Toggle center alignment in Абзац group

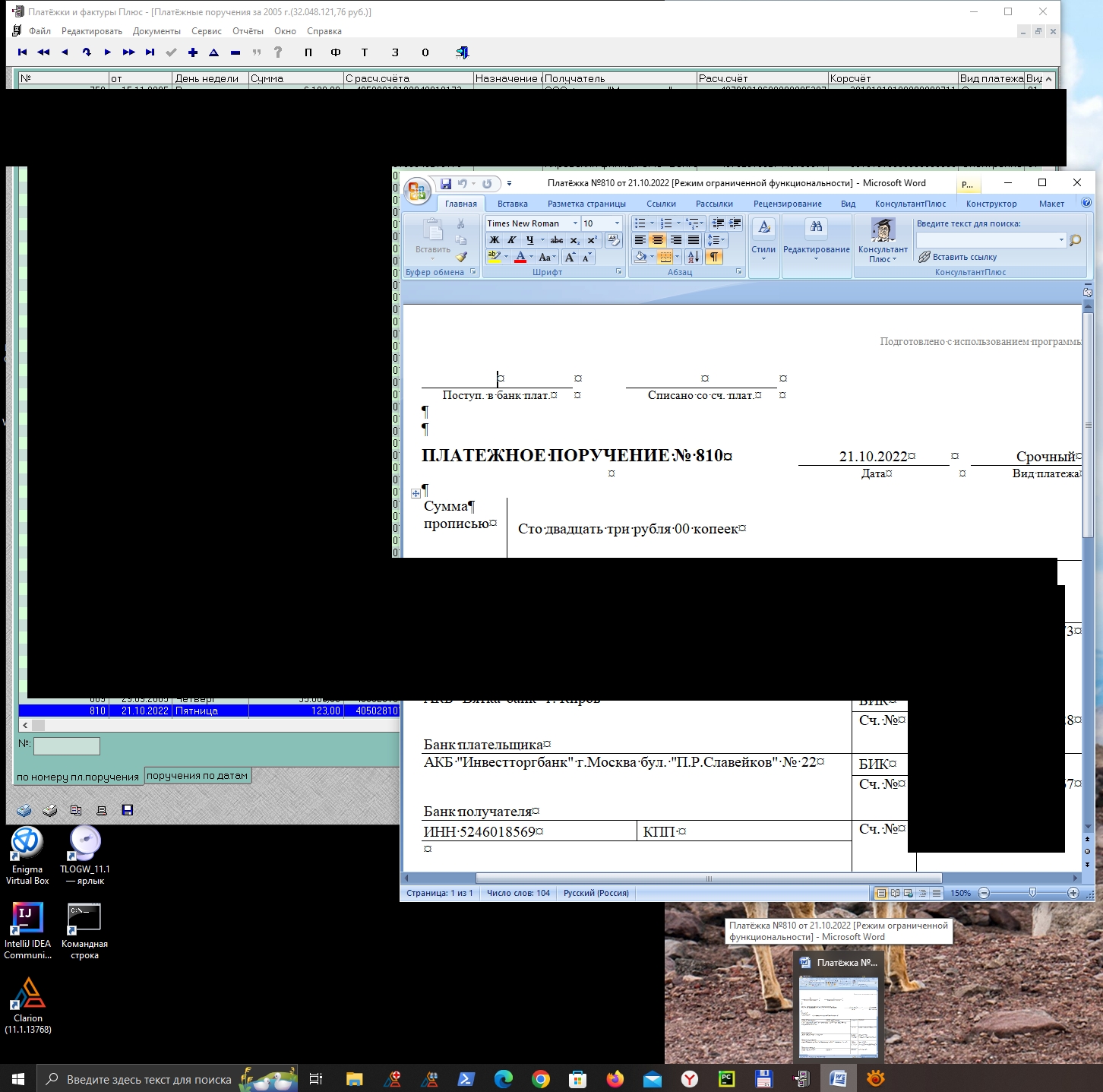click(x=658, y=240)
